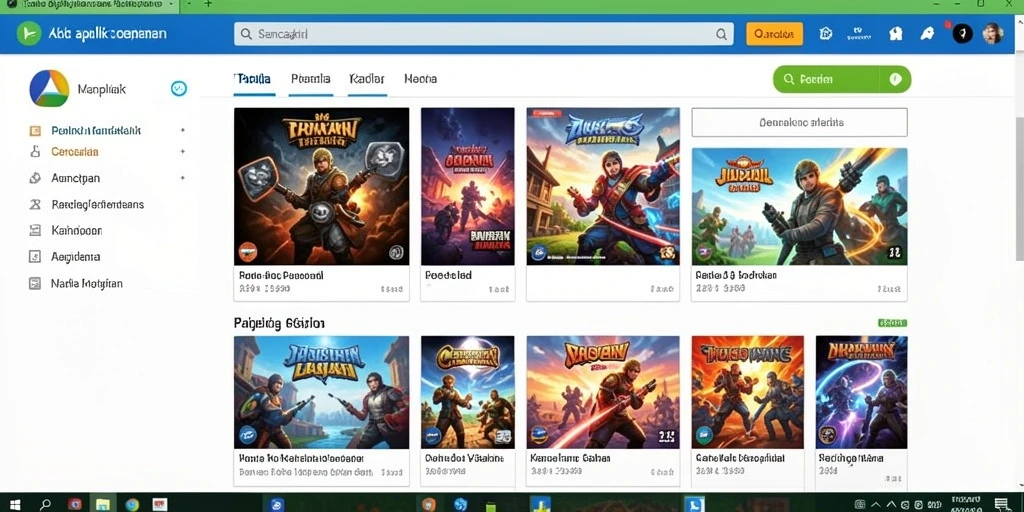
Task: Click the orange Ouraken button
Action: click(x=775, y=34)
